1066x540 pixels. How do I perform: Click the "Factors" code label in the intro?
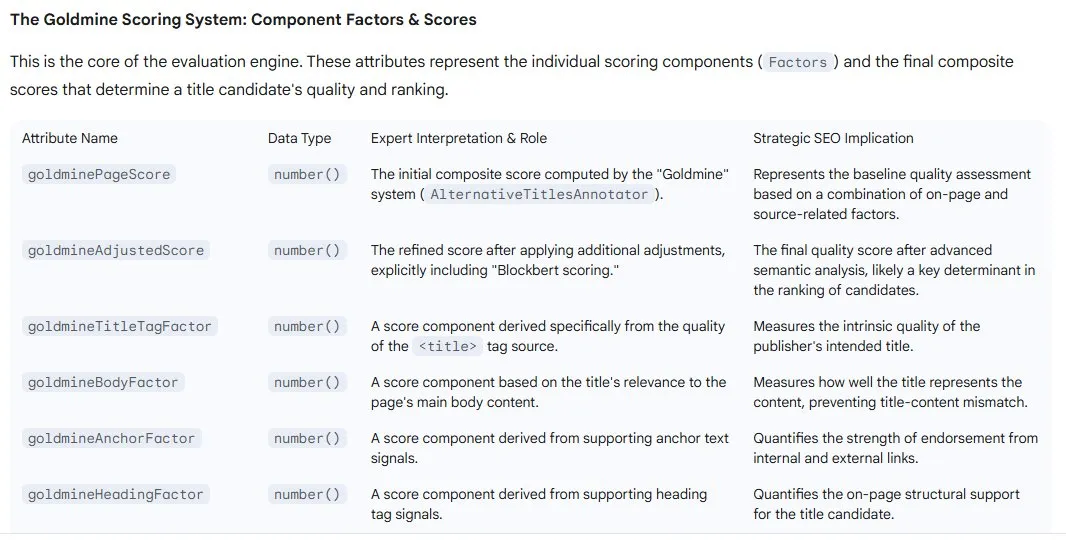[x=798, y=62]
